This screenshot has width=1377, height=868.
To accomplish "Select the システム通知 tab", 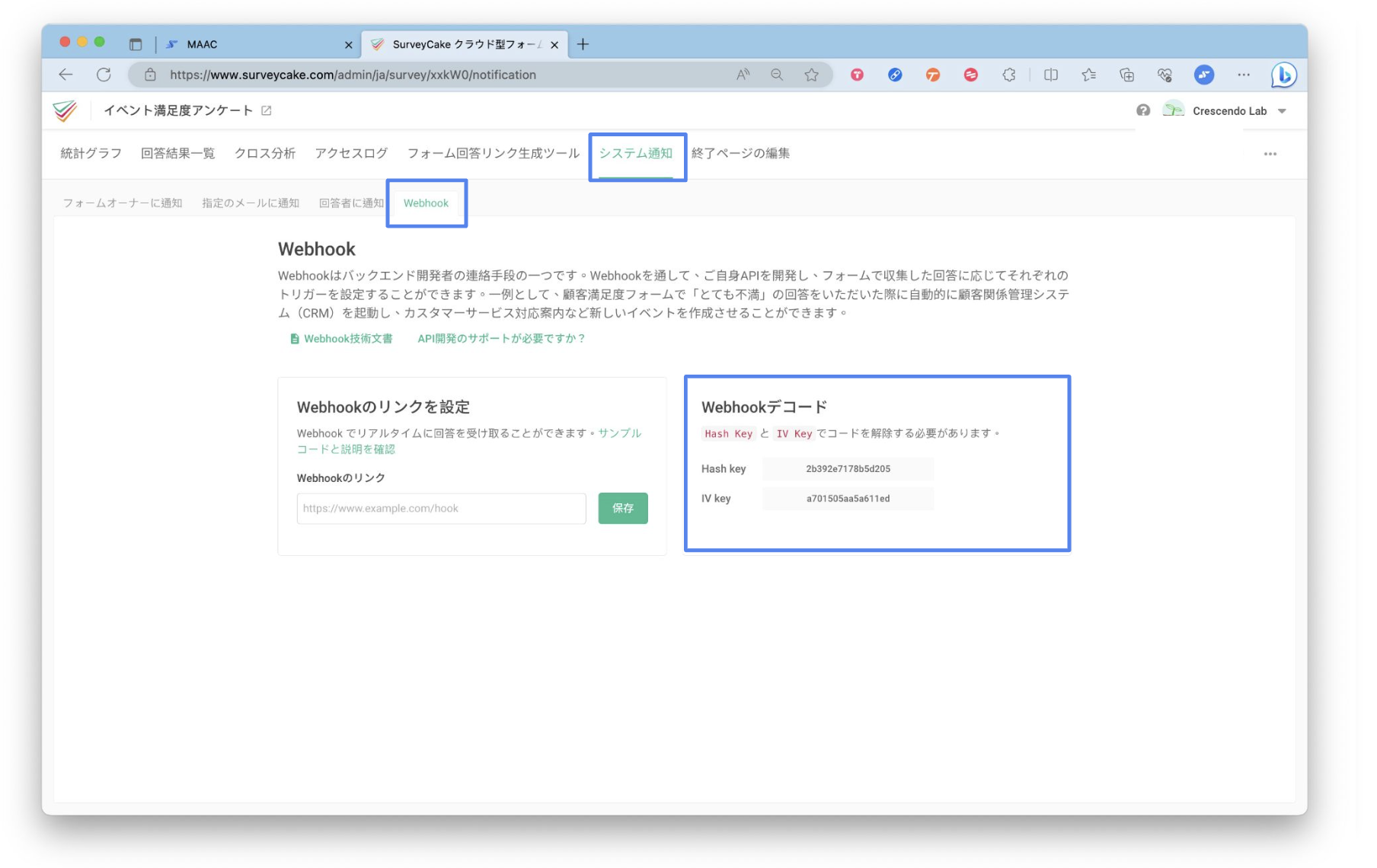I will [635, 153].
